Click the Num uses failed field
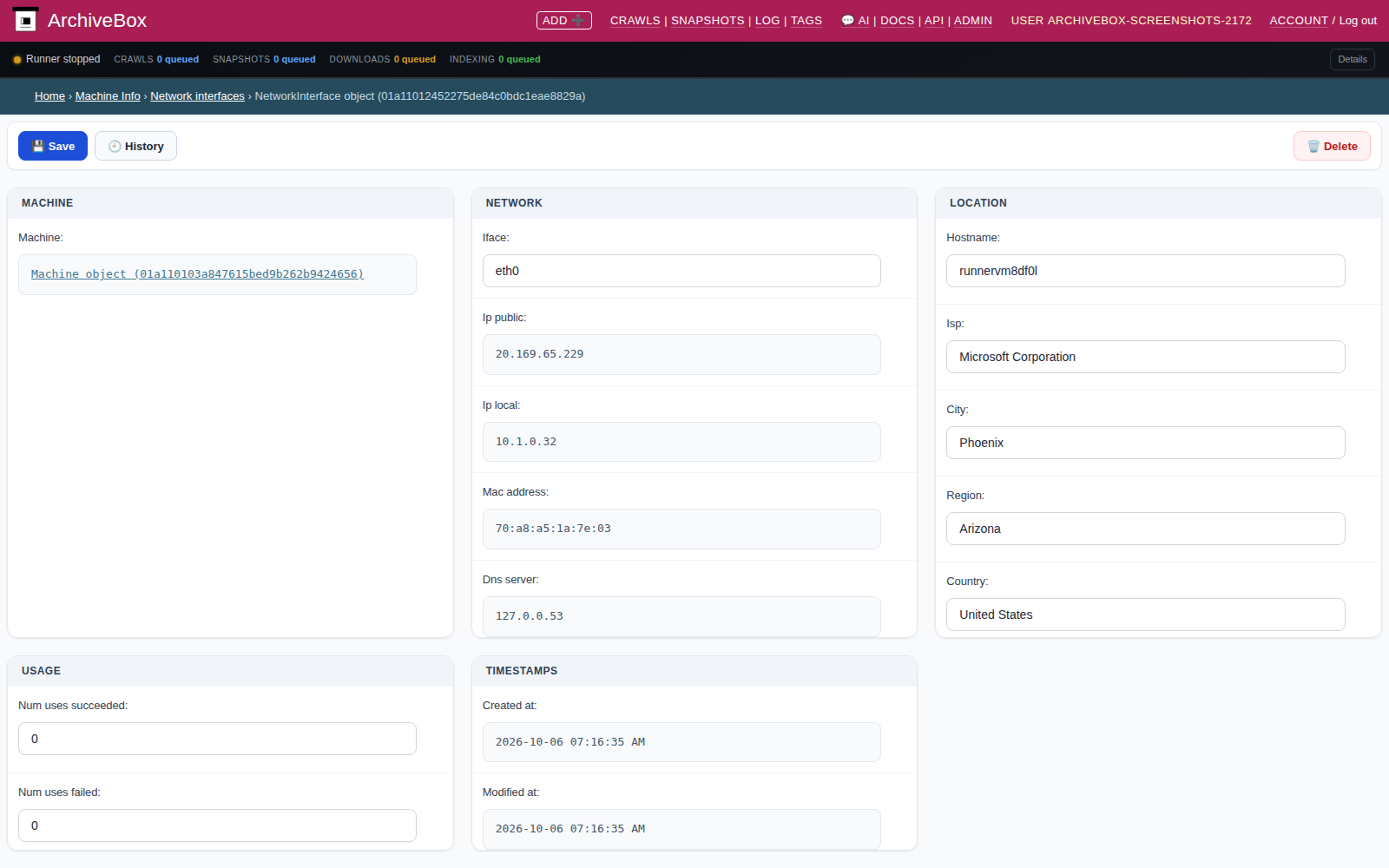Viewport: 1389px width, 868px height. click(x=217, y=825)
